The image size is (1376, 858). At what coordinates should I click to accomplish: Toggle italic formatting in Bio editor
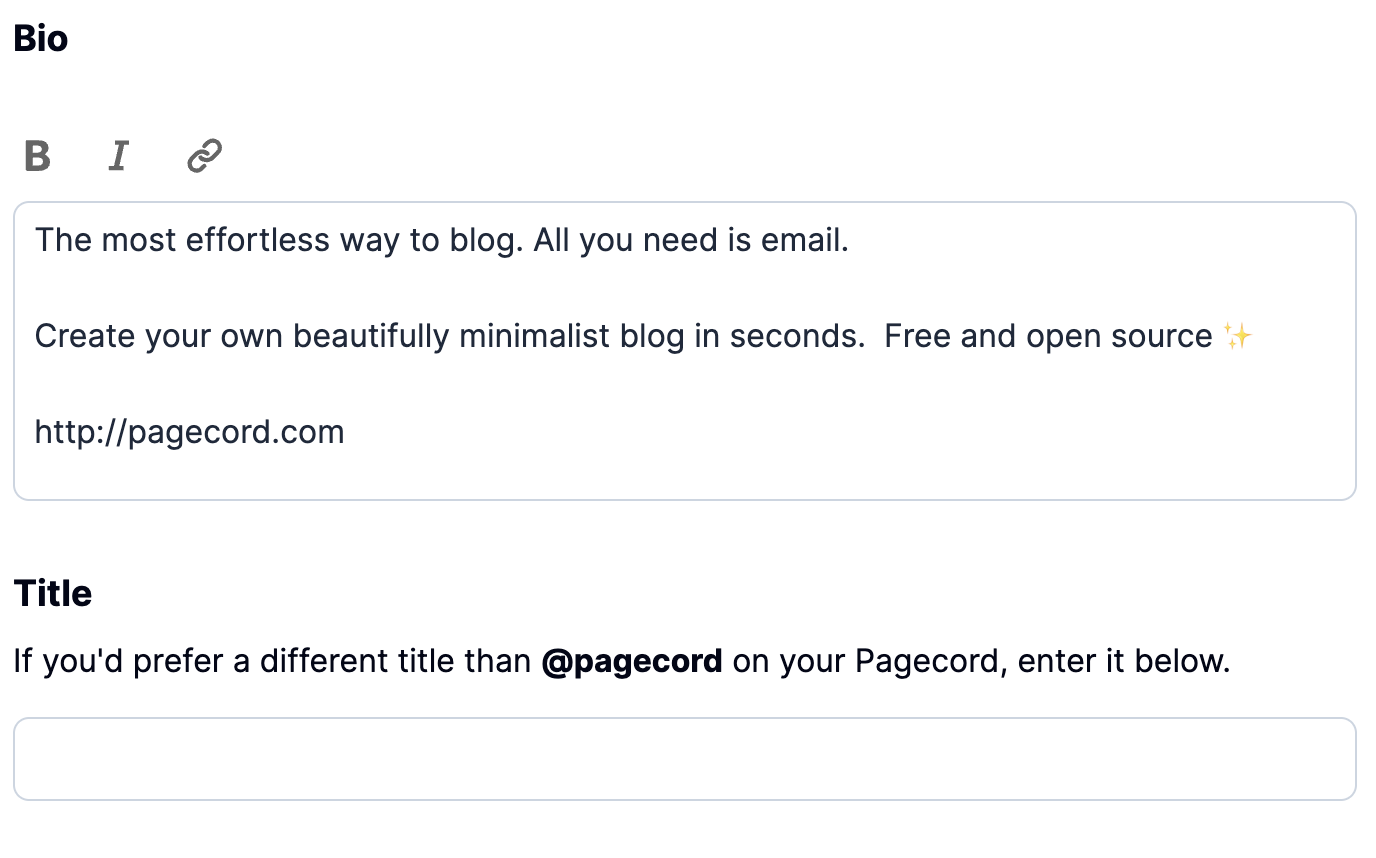[119, 156]
